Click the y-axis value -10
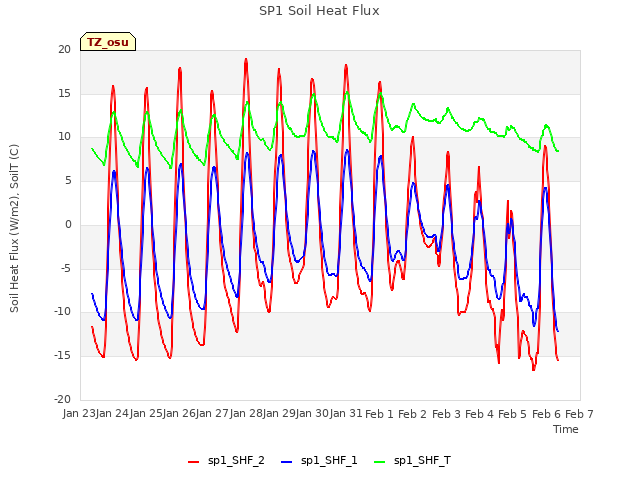Screen dimensions: 640x480 click(x=62, y=311)
